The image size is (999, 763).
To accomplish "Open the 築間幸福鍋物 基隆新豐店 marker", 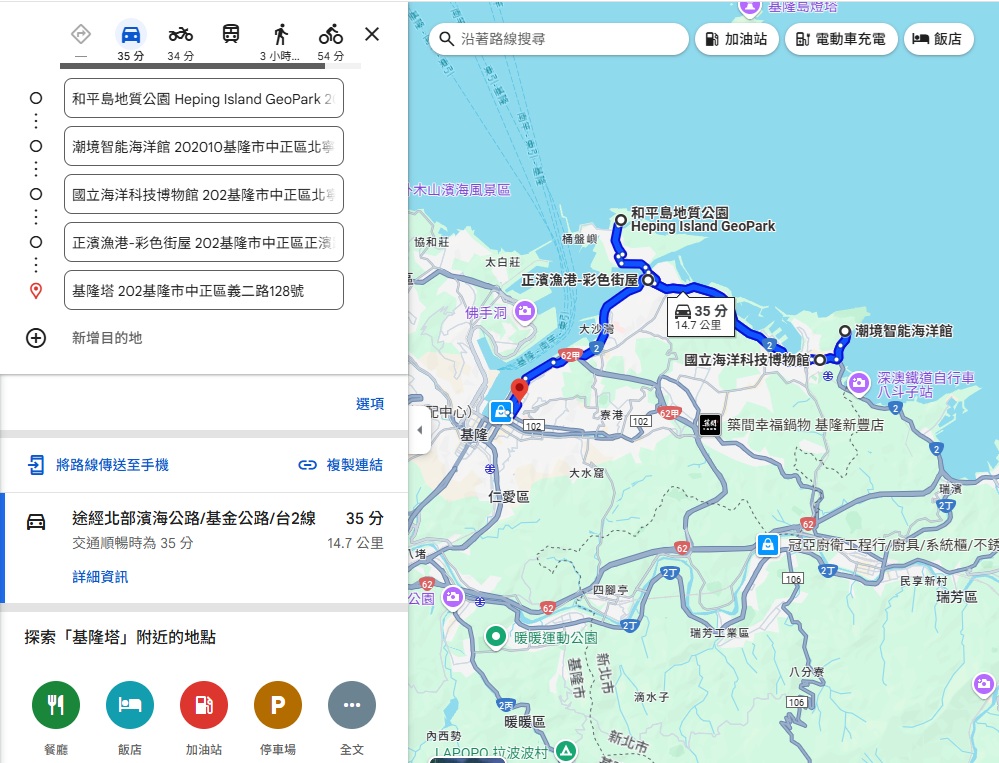I will pyautogui.click(x=710, y=424).
